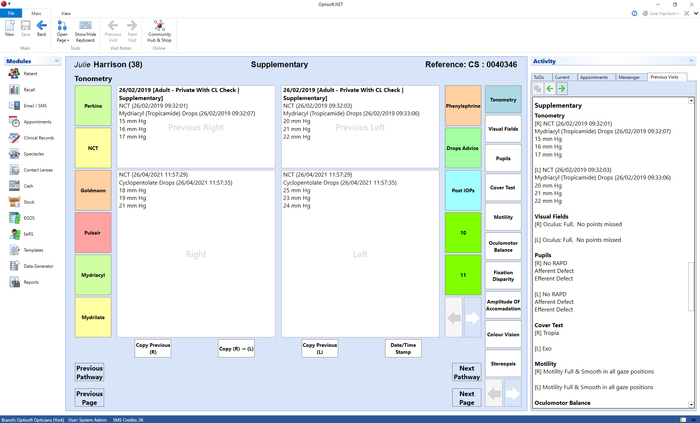Open the Patient module
This screenshot has width=700, height=423.
(x=23, y=74)
